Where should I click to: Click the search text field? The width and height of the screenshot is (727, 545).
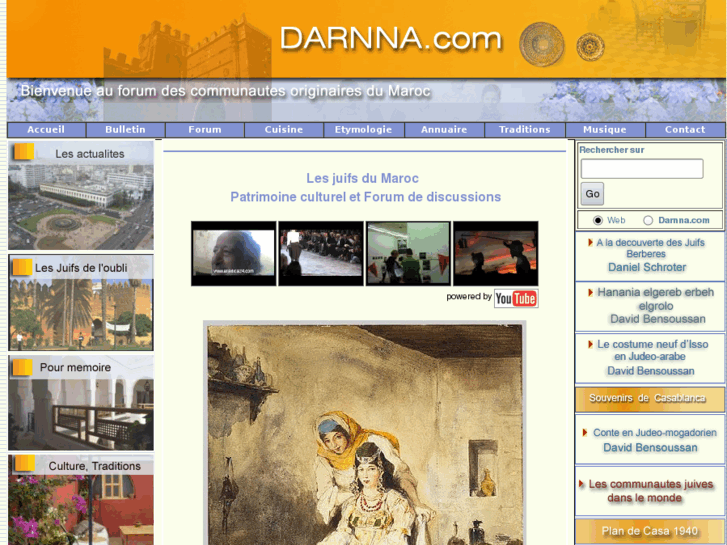point(642,169)
